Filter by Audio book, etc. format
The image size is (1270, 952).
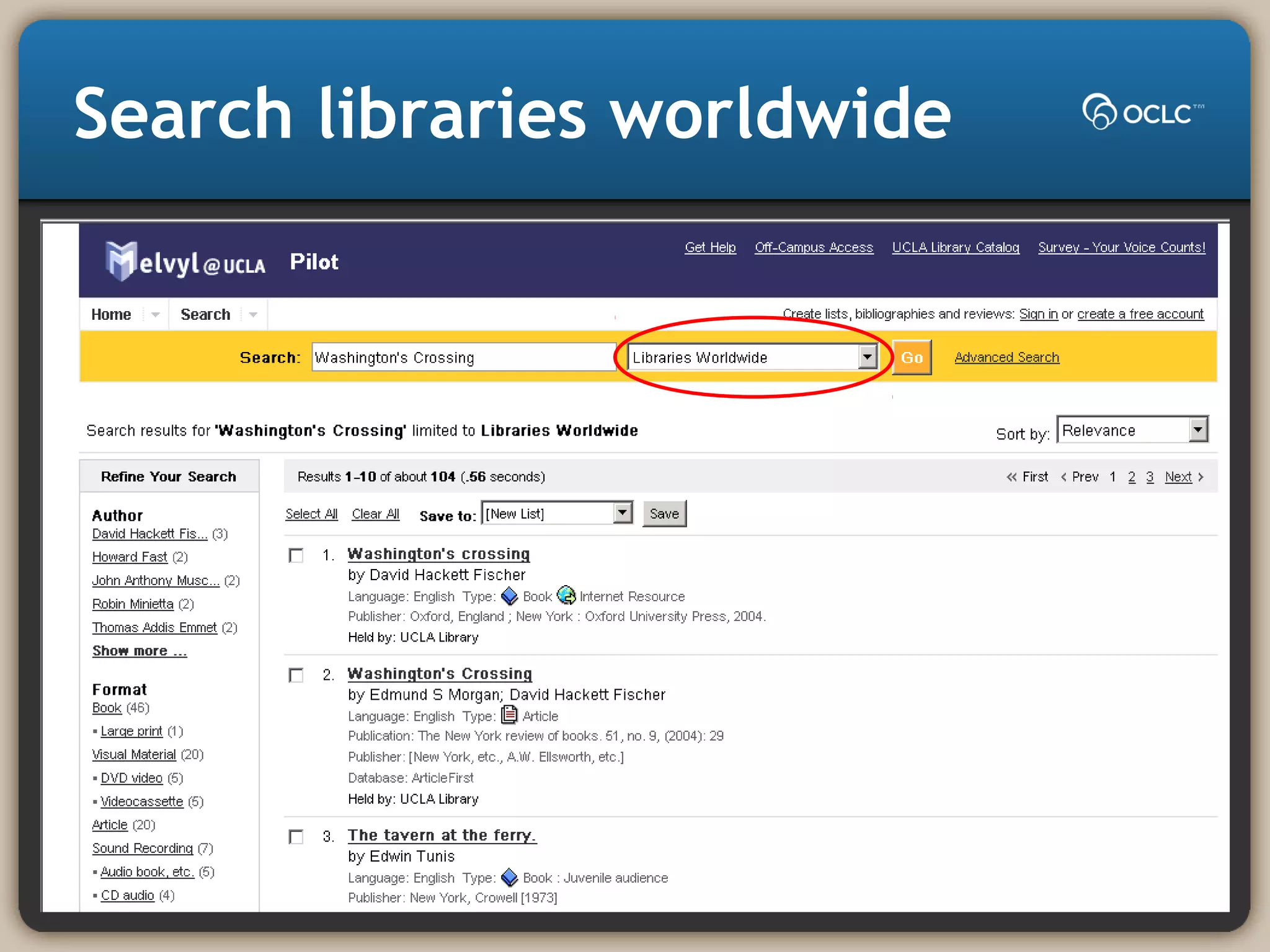148,871
